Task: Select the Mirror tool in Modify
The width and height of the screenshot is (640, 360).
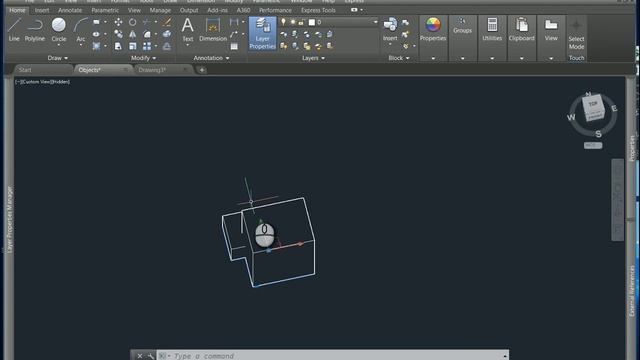Action: click(x=133, y=34)
